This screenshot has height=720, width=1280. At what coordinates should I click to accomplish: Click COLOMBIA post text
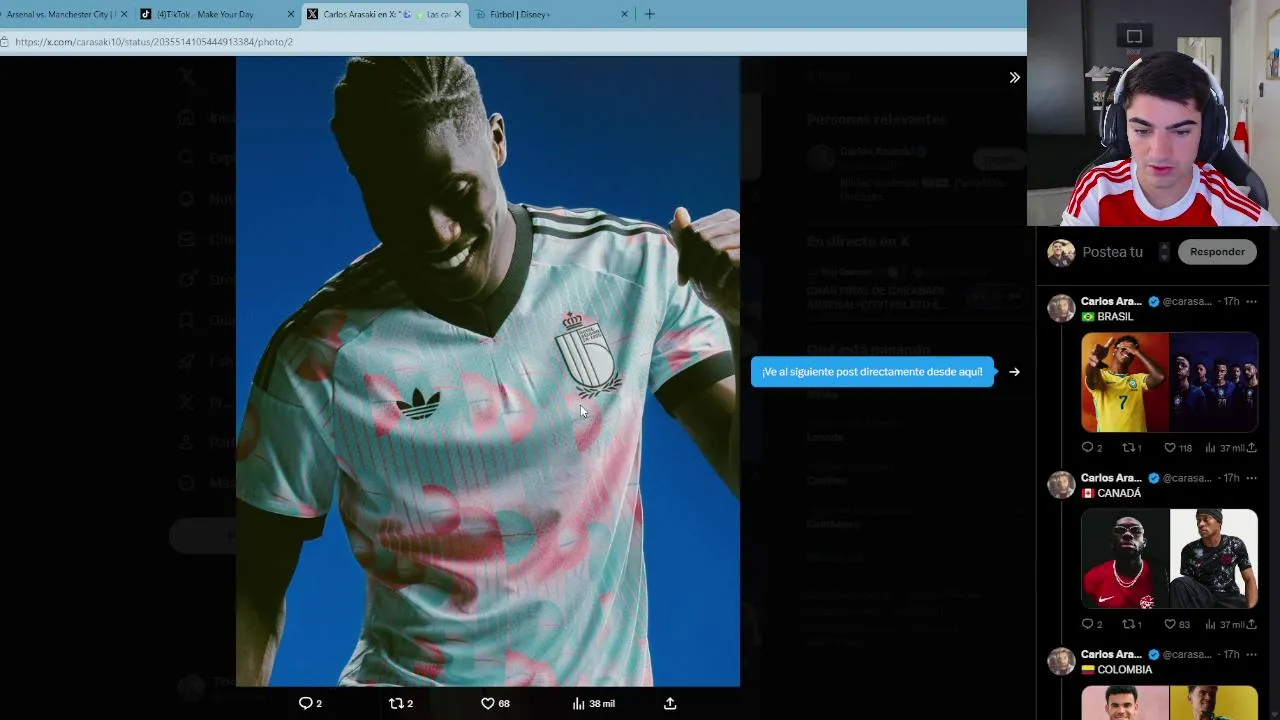[1116, 669]
